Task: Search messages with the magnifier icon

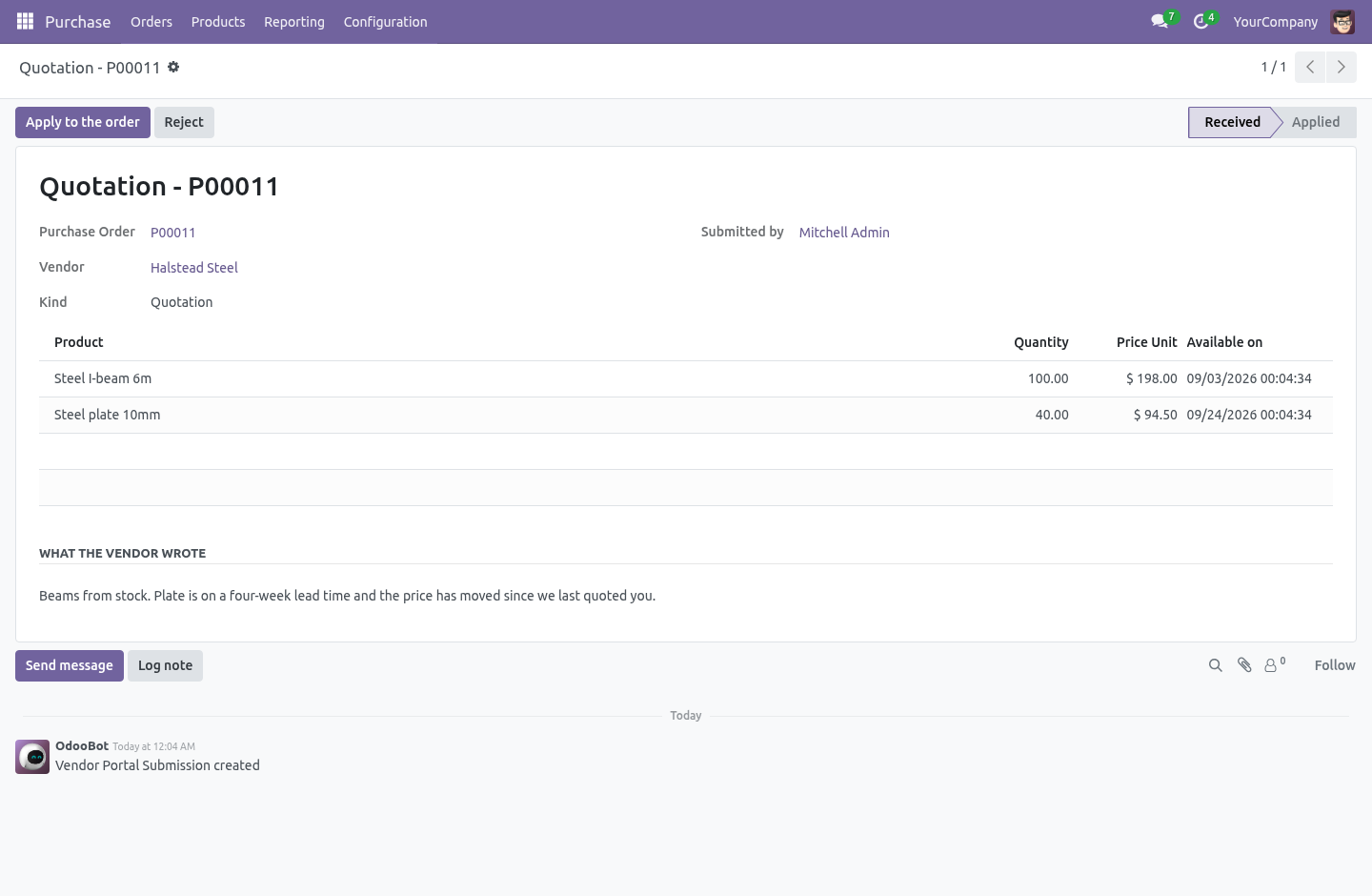Action: 1215,665
